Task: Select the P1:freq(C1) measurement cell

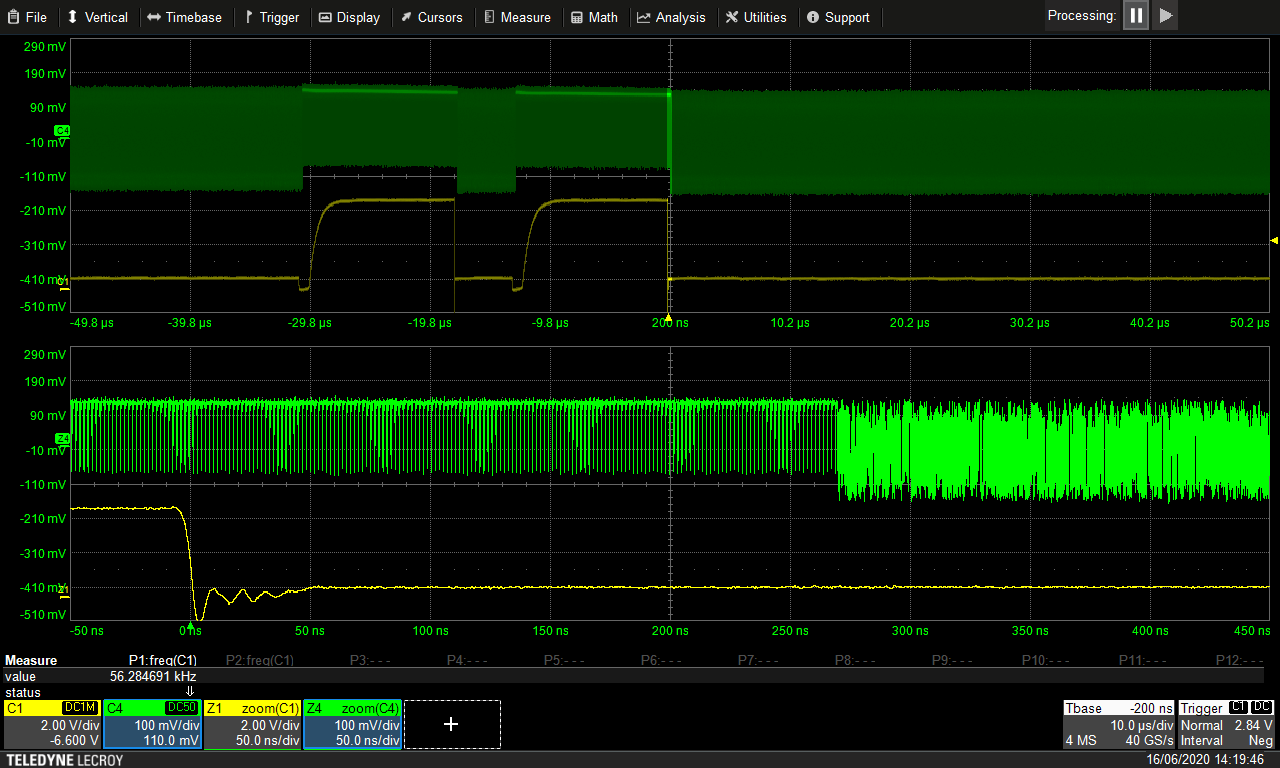Action: click(x=162, y=661)
